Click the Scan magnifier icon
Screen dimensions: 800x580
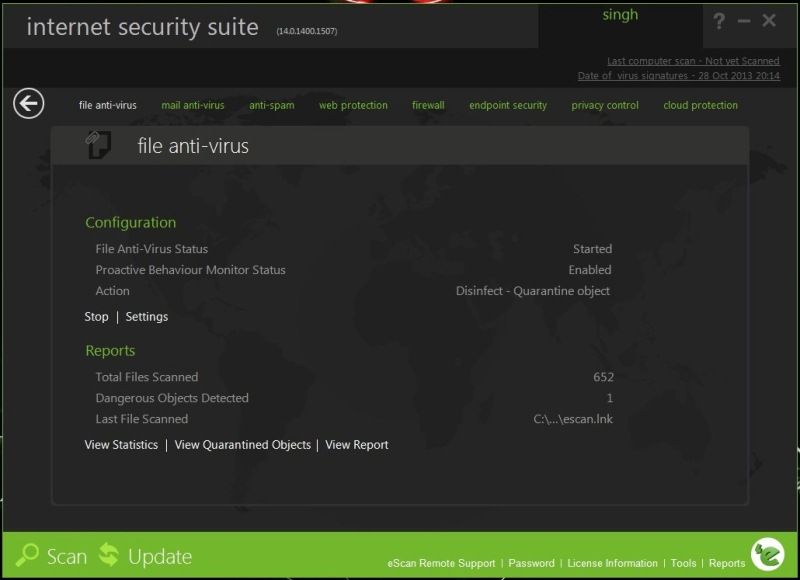[27, 555]
